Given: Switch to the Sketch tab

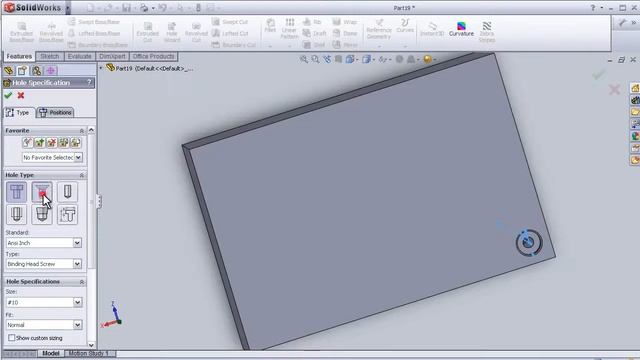Looking at the screenshot, I should 50,56.
